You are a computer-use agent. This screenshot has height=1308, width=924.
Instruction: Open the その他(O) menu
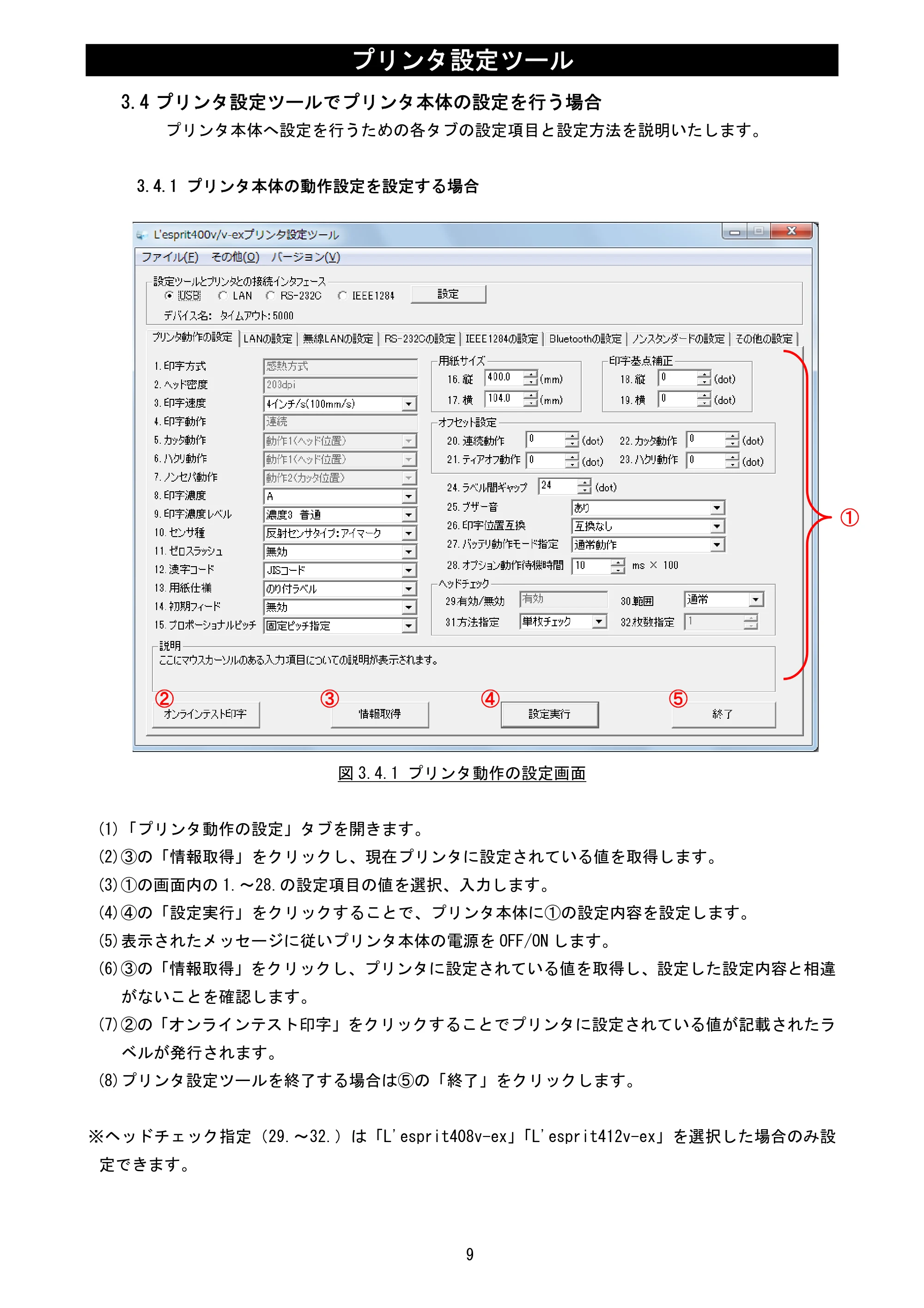235,257
